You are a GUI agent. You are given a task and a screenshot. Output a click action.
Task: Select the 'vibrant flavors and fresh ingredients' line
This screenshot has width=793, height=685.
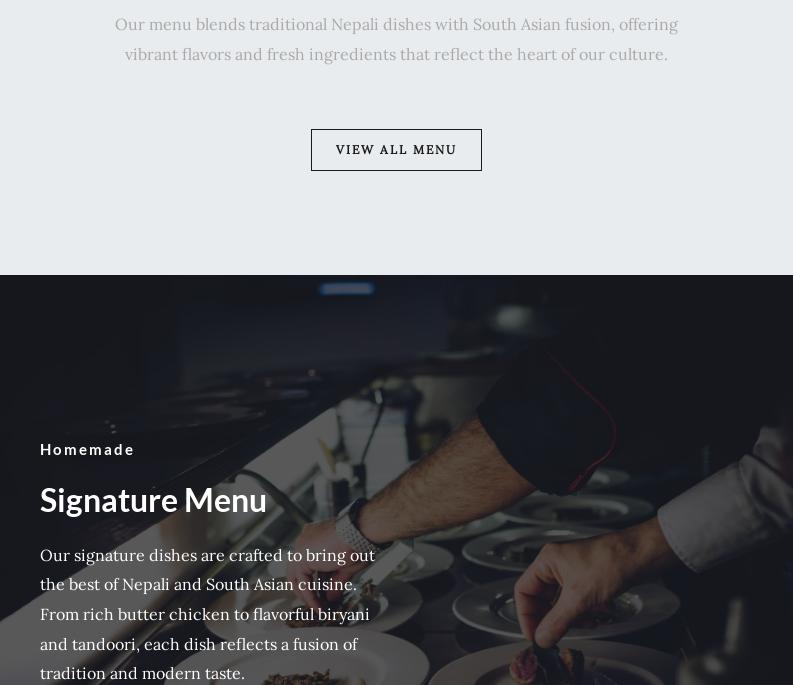point(396,54)
